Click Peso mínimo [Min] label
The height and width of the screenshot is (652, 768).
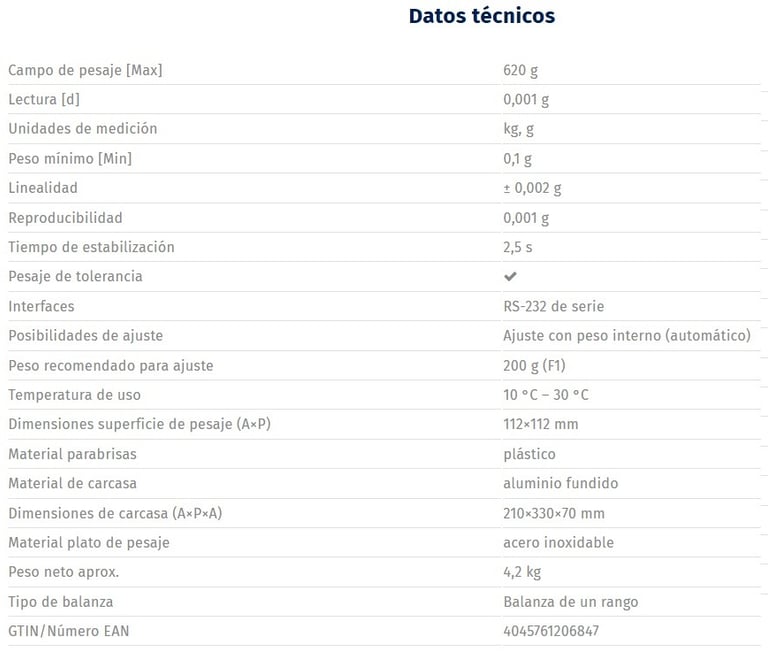pos(70,158)
